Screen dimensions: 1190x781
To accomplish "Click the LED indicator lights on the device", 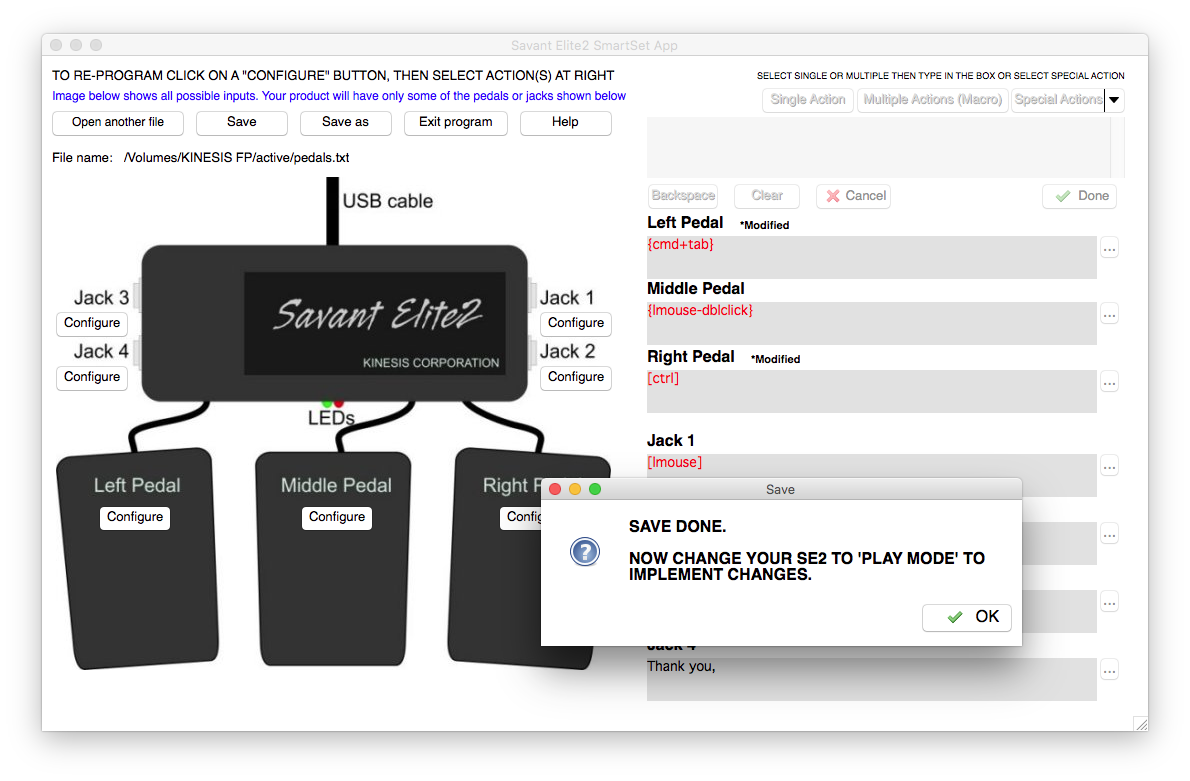I will point(332,403).
